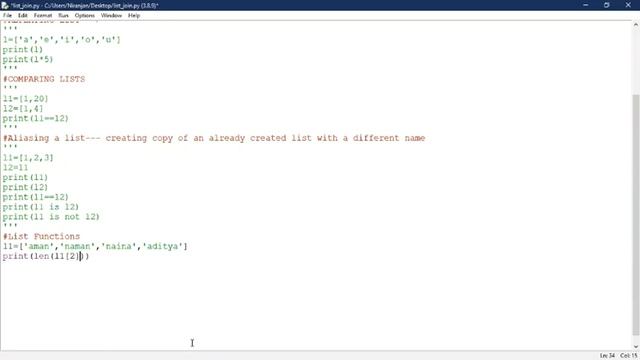Viewport: 640px width, 360px height.
Task: Click the vertical scrollbar thumb
Action: point(636,215)
